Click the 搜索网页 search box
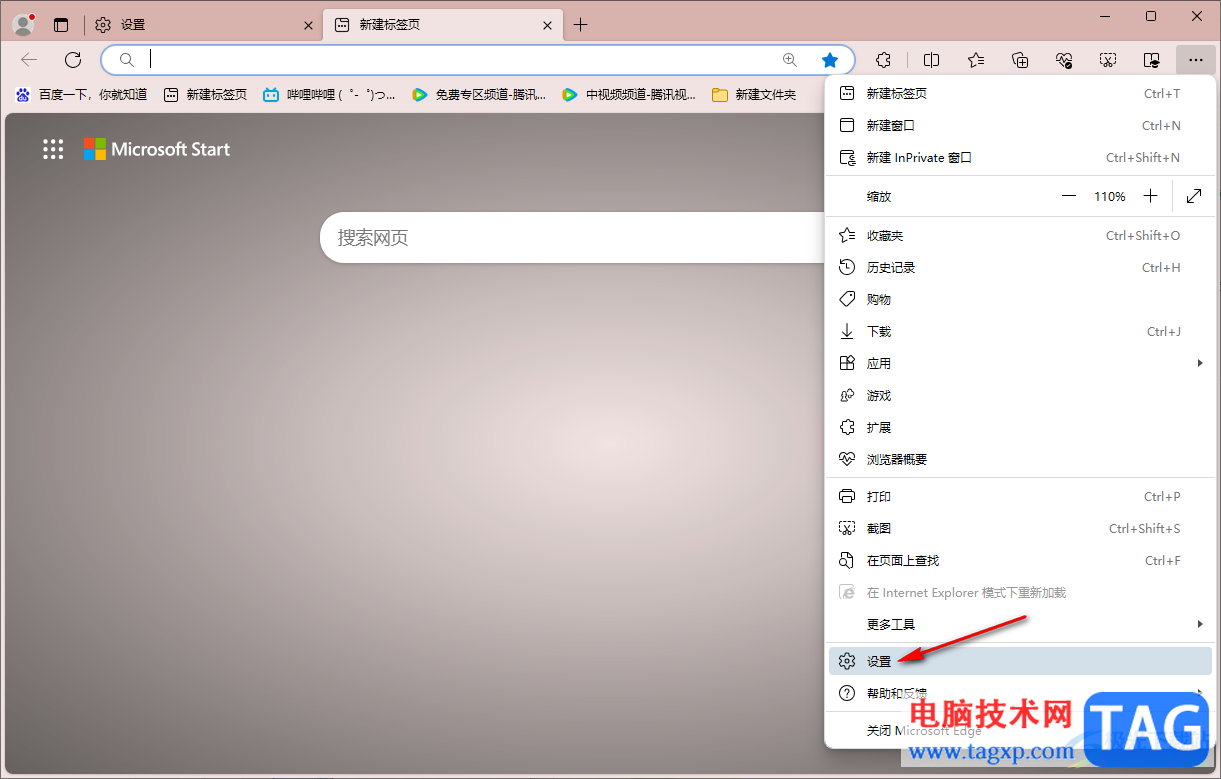Image resolution: width=1221 pixels, height=779 pixels. [572, 238]
